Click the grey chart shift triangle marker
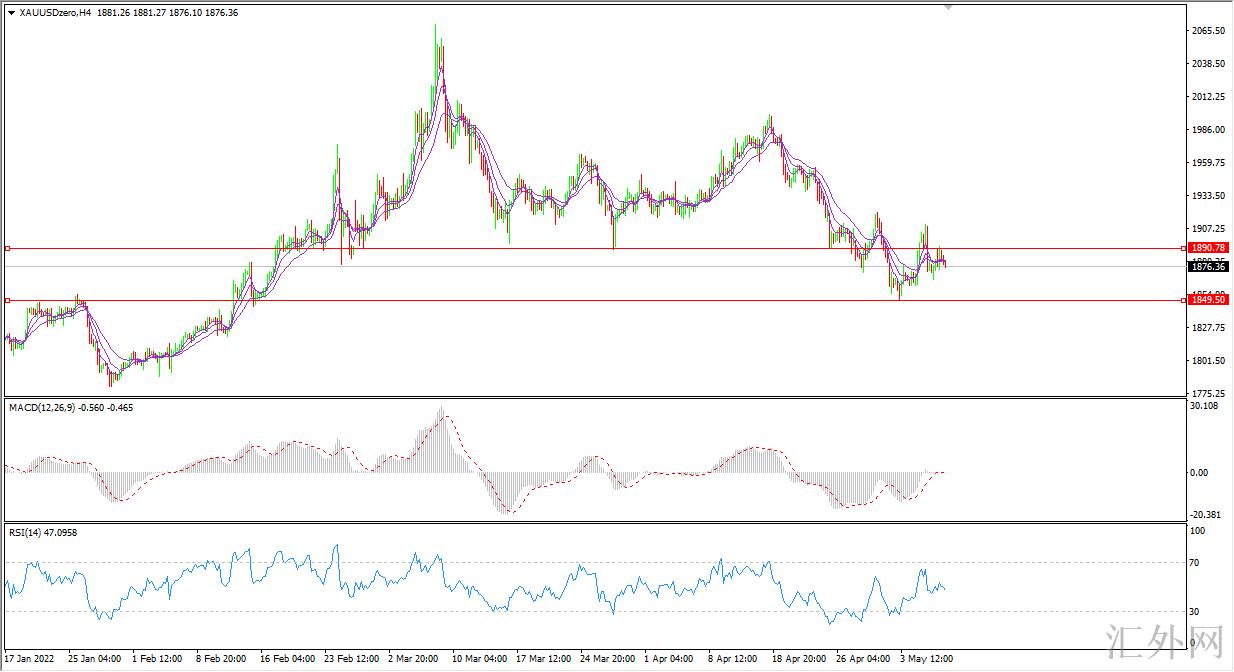This screenshot has height=672, width=1234. 948,6
